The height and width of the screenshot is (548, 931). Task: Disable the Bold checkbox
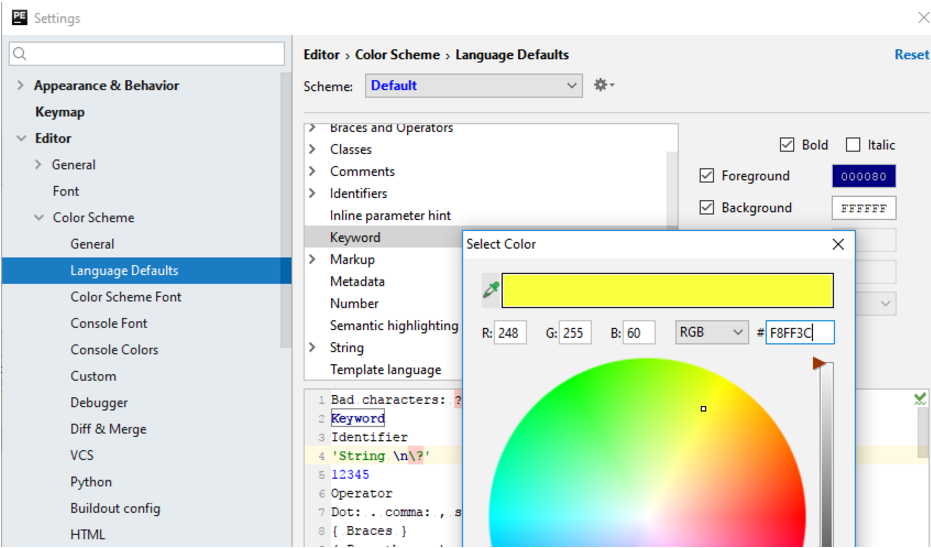pyautogui.click(x=787, y=145)
